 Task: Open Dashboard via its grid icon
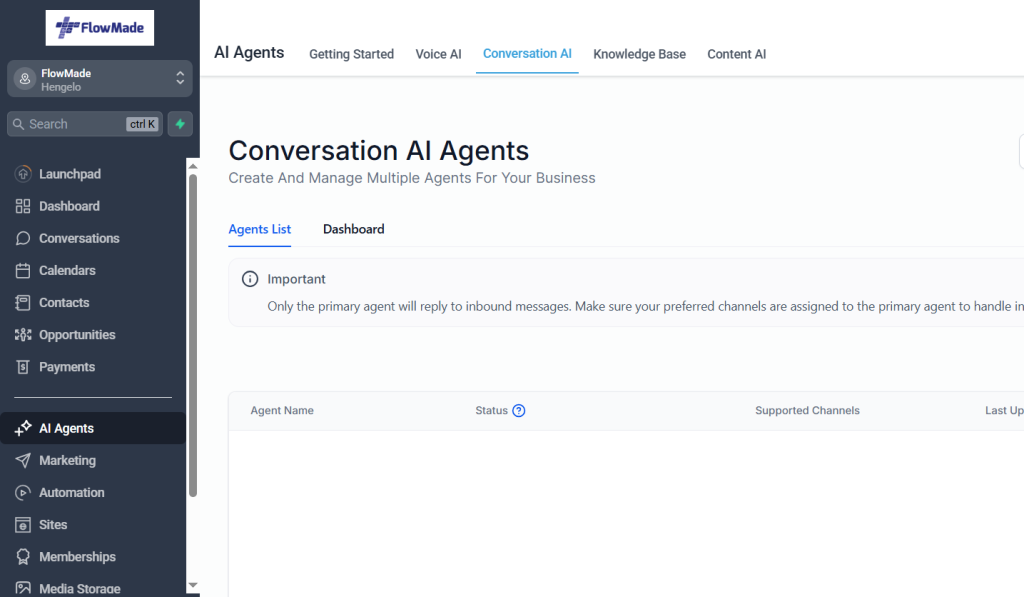coord(23,206)
